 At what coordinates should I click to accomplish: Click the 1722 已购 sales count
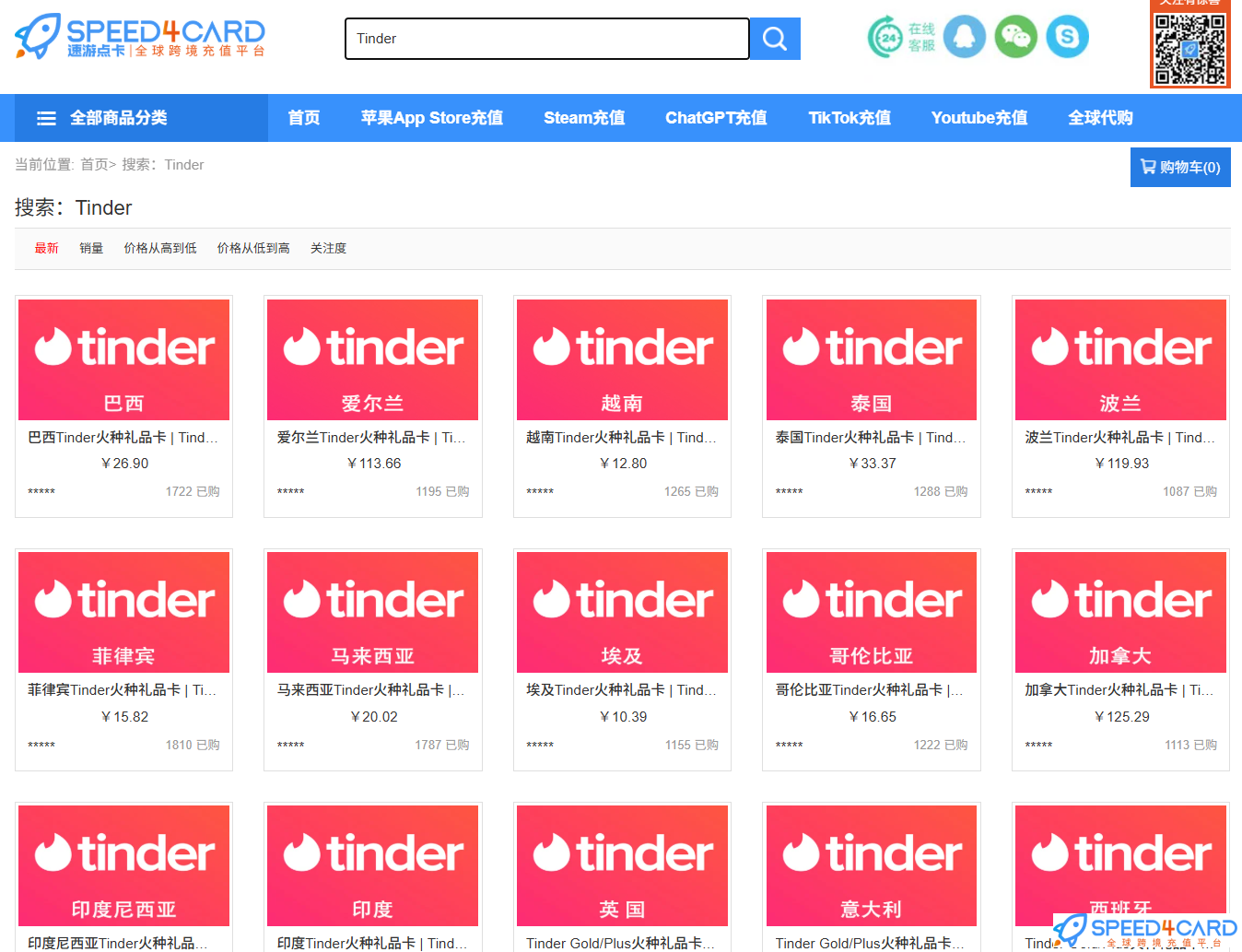coord(193,491)
